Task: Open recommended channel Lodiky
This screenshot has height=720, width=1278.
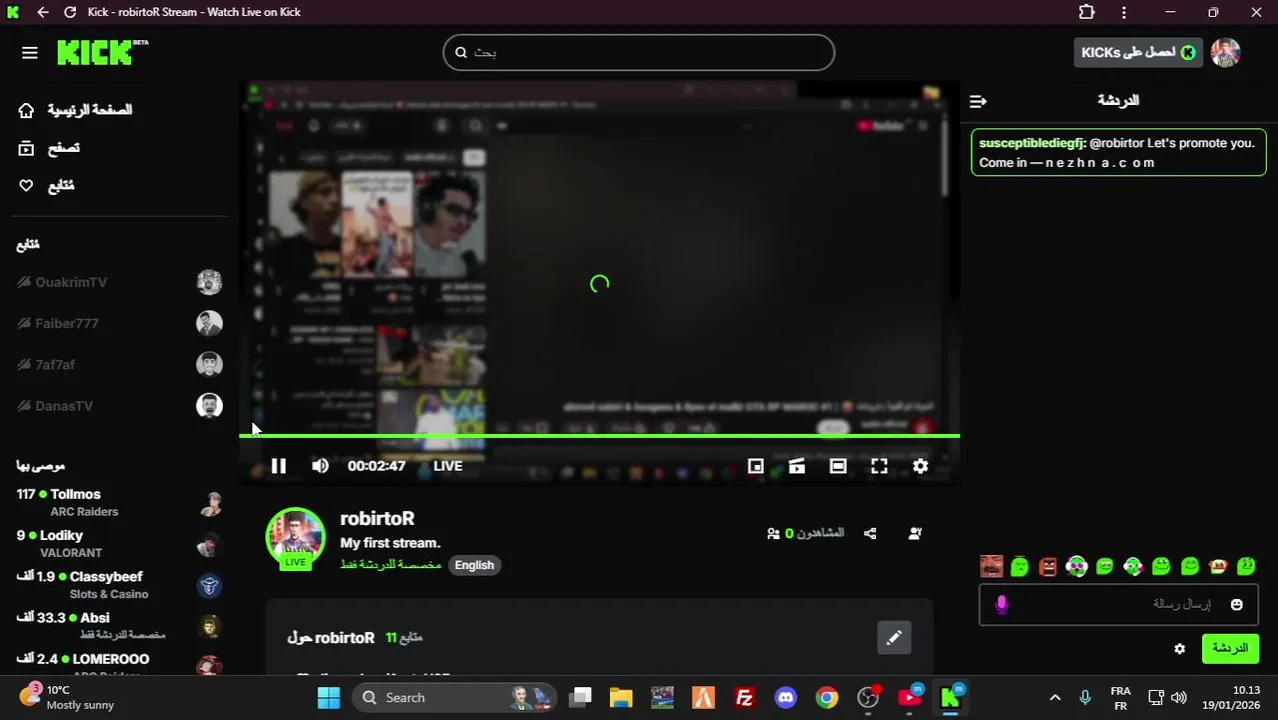Action: [x=119, y=543]
